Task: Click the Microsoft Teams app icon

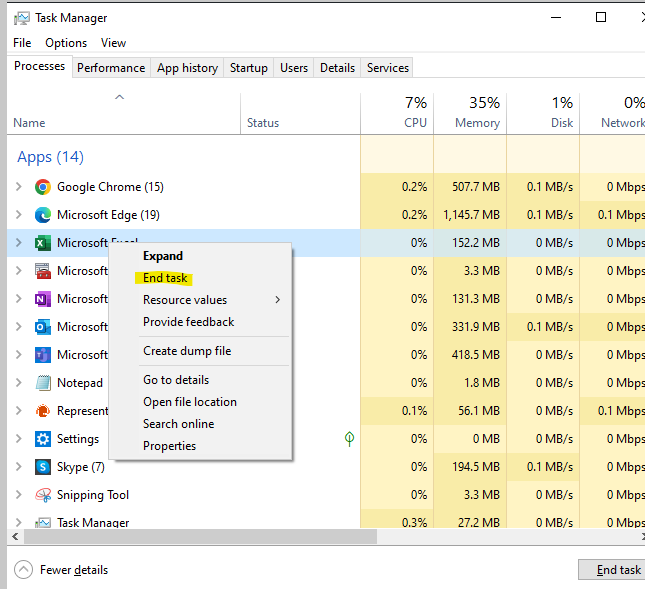Action: [43, 355]
